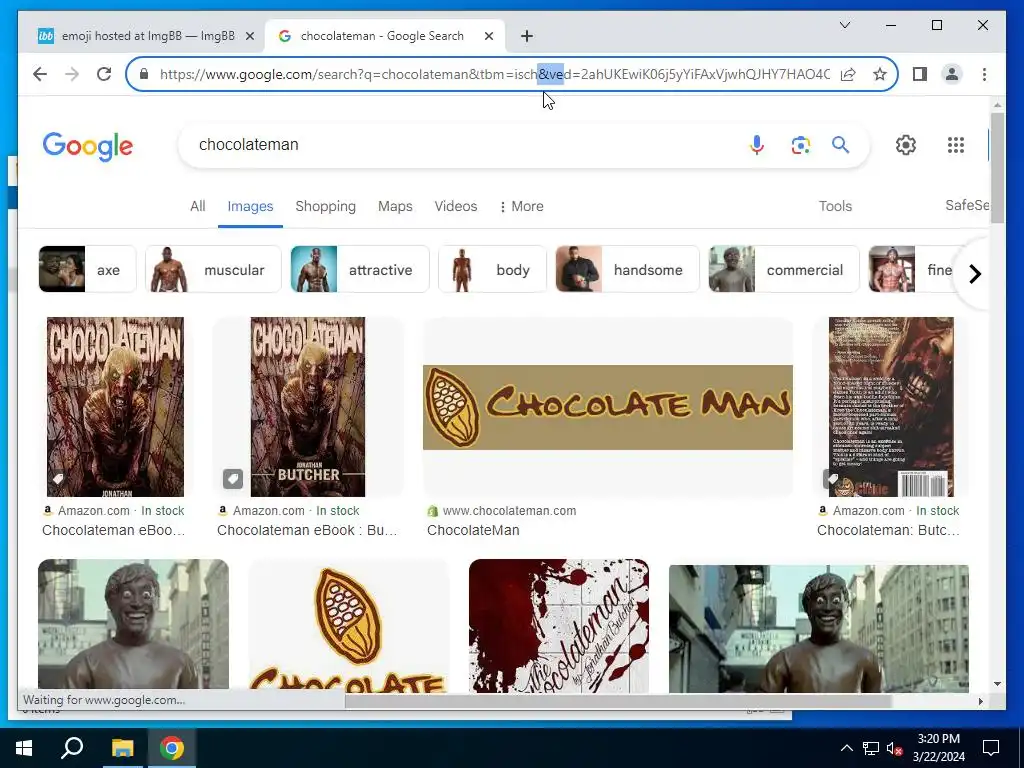Filter images by the 'axe' chip
Screen dimensions: 1024x768
click(87, 269)
